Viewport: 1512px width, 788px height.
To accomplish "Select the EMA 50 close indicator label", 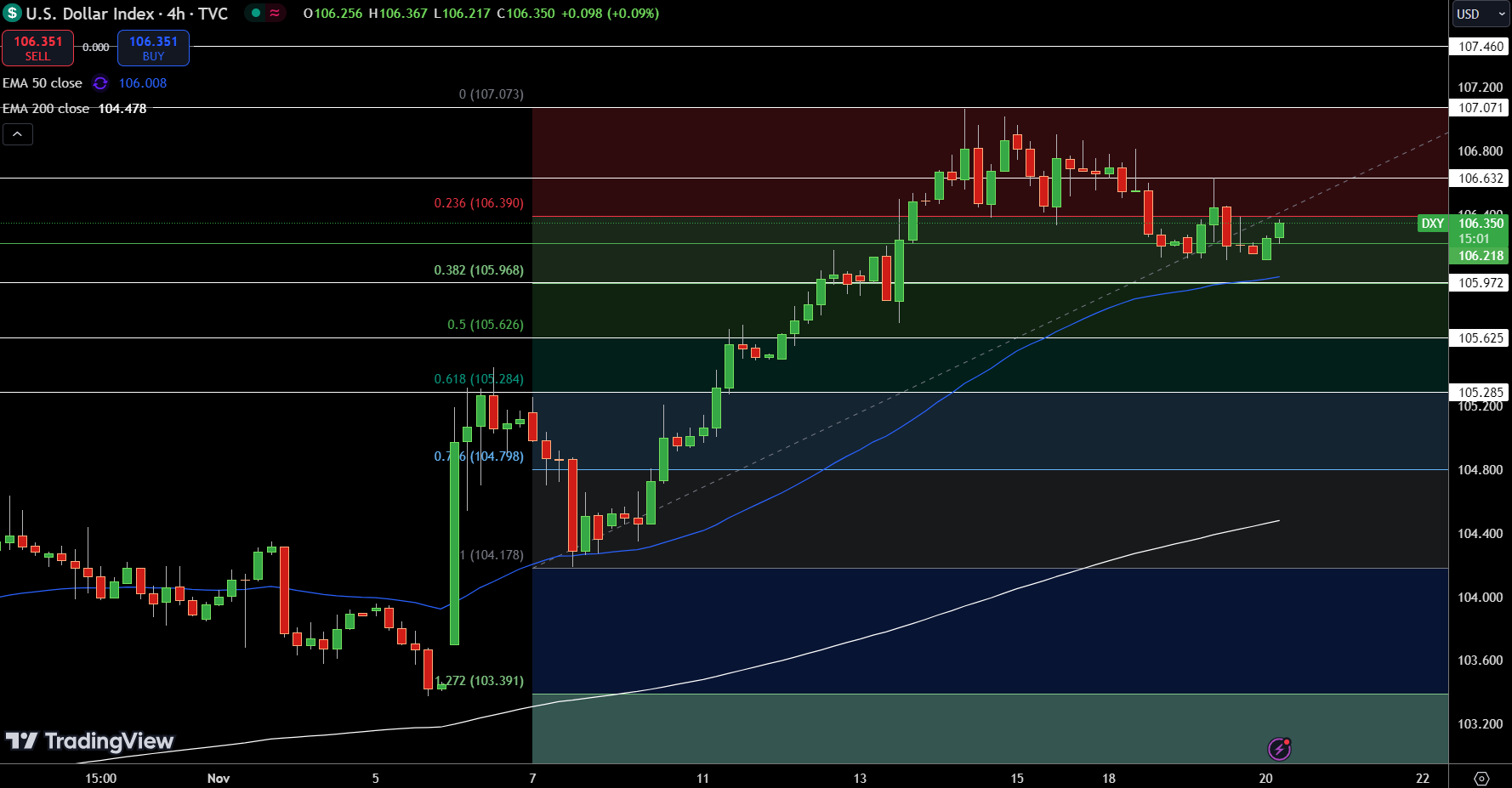I will [43, 83].
